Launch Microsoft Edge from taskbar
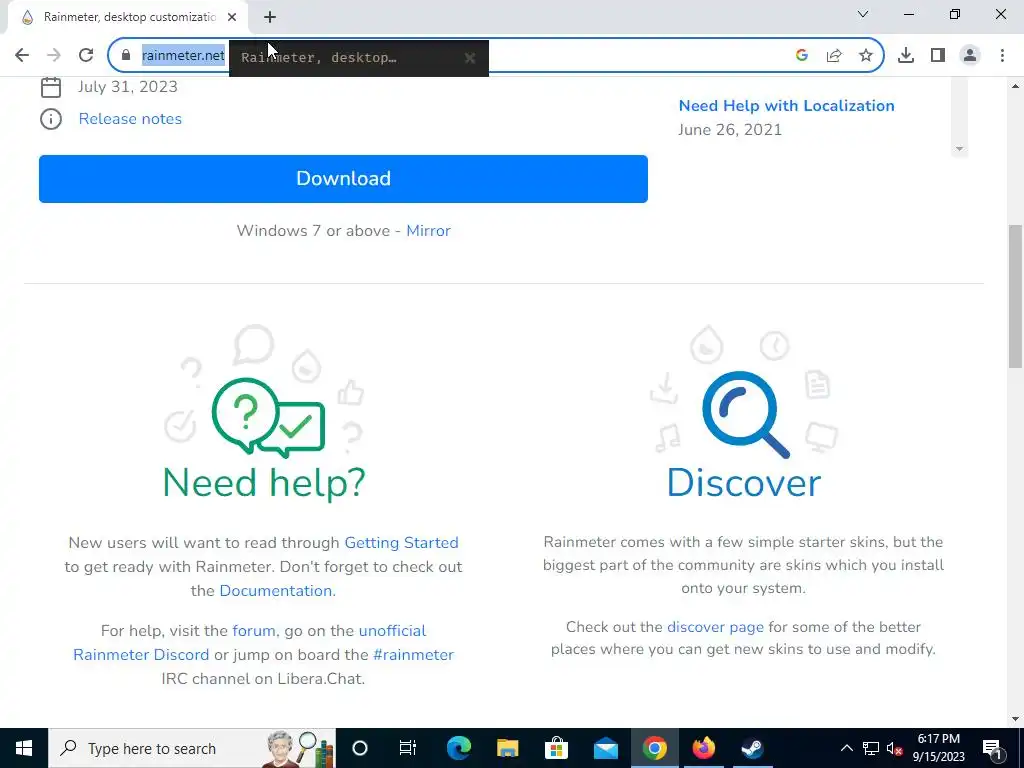 (458, 748)
